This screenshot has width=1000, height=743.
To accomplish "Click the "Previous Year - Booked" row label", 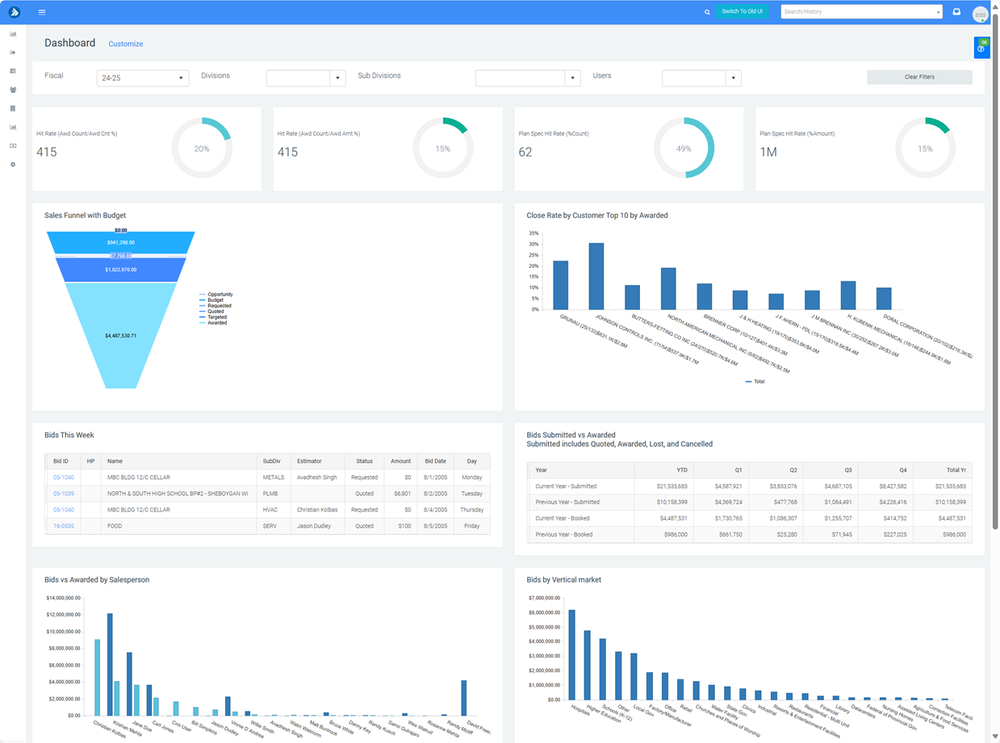I will [x=564, y=534].
